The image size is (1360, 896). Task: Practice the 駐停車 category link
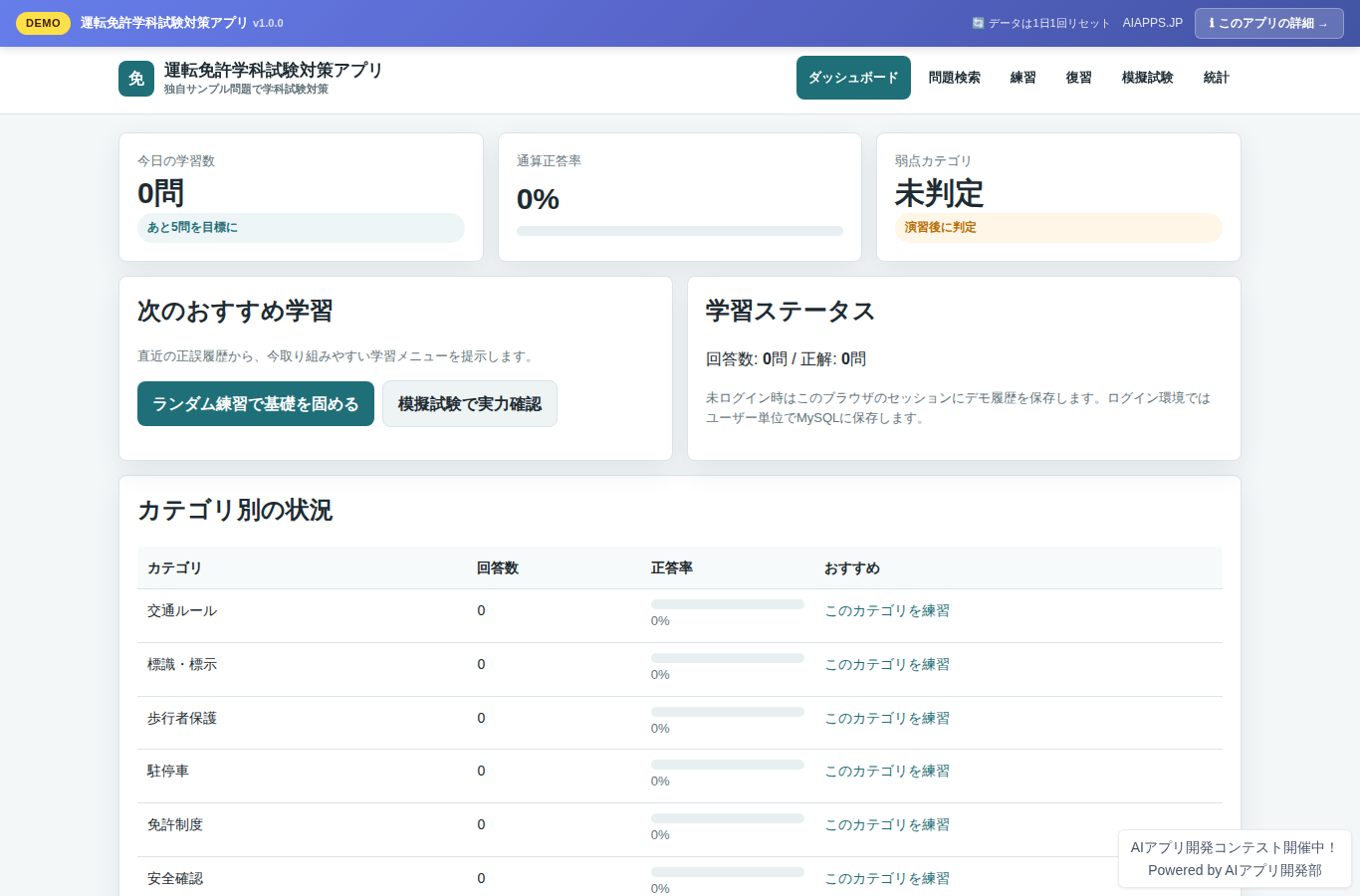coord(887,771)
